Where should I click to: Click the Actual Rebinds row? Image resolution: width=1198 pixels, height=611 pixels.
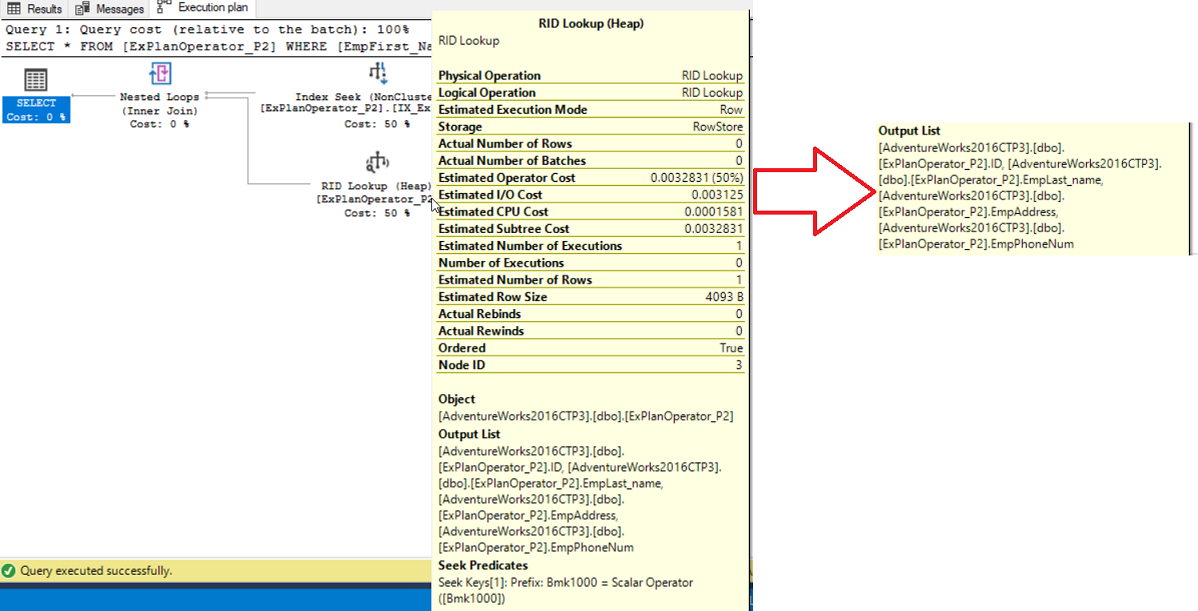[x=591, y=314]
